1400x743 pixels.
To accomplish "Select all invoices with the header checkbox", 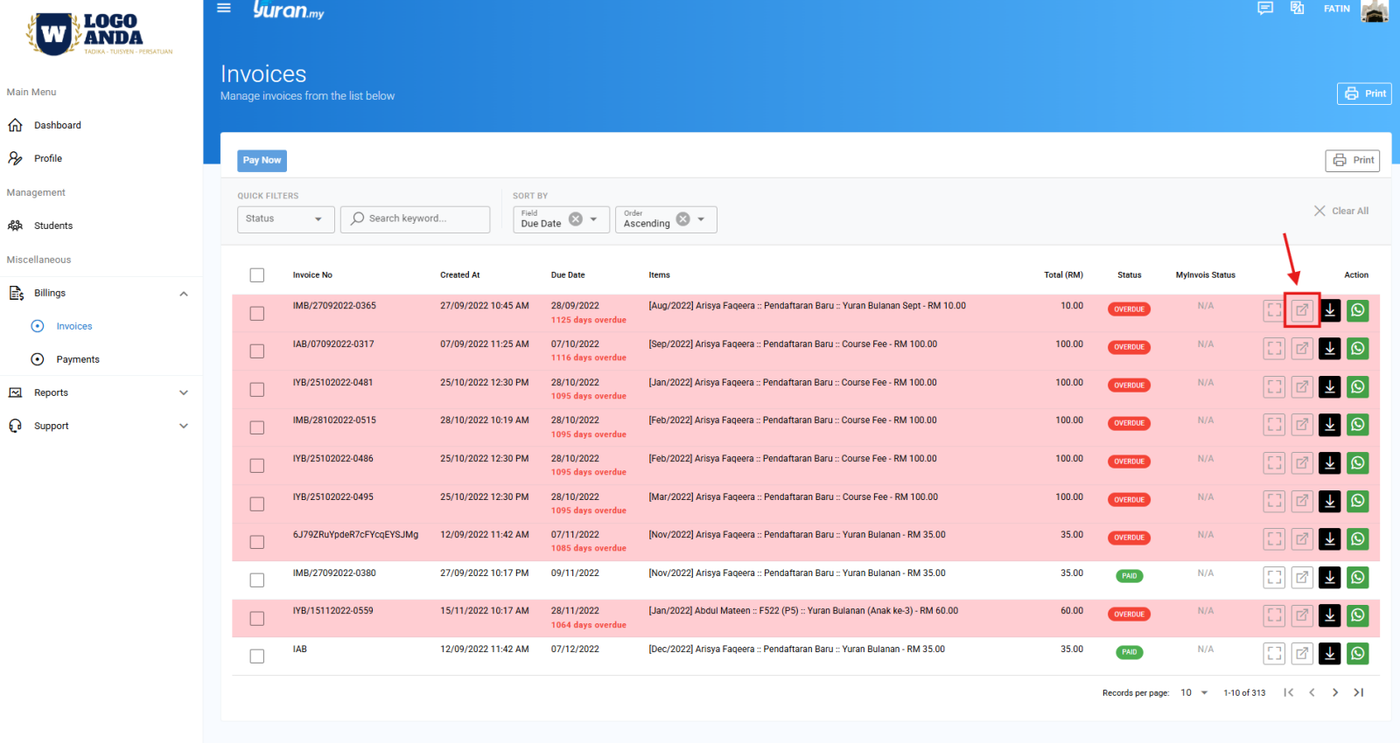I will pyautogui.click(x=257, y=275).
